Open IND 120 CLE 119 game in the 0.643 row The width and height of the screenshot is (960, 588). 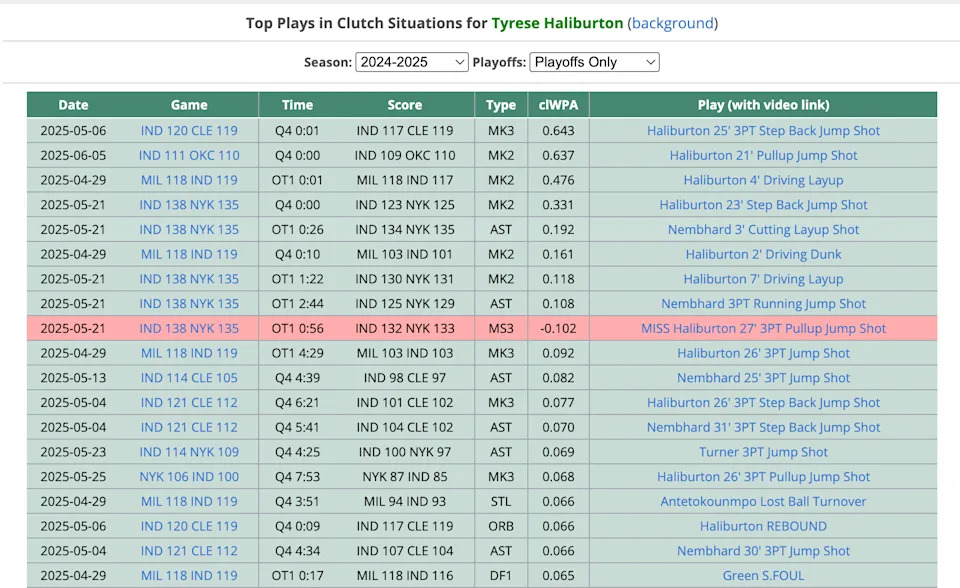189,130
